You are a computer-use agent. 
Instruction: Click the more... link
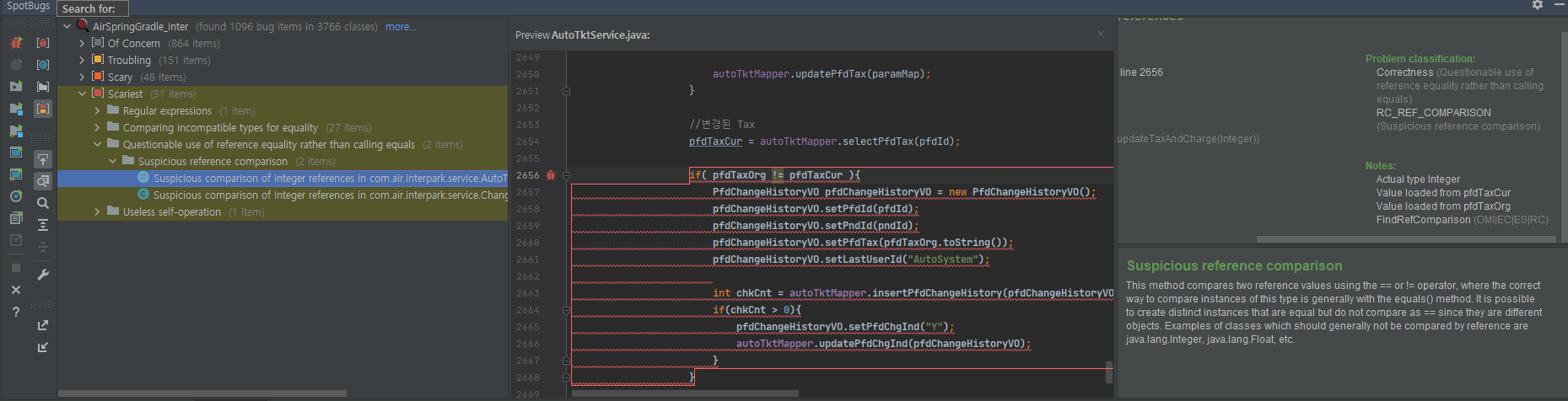click(401, 27)
